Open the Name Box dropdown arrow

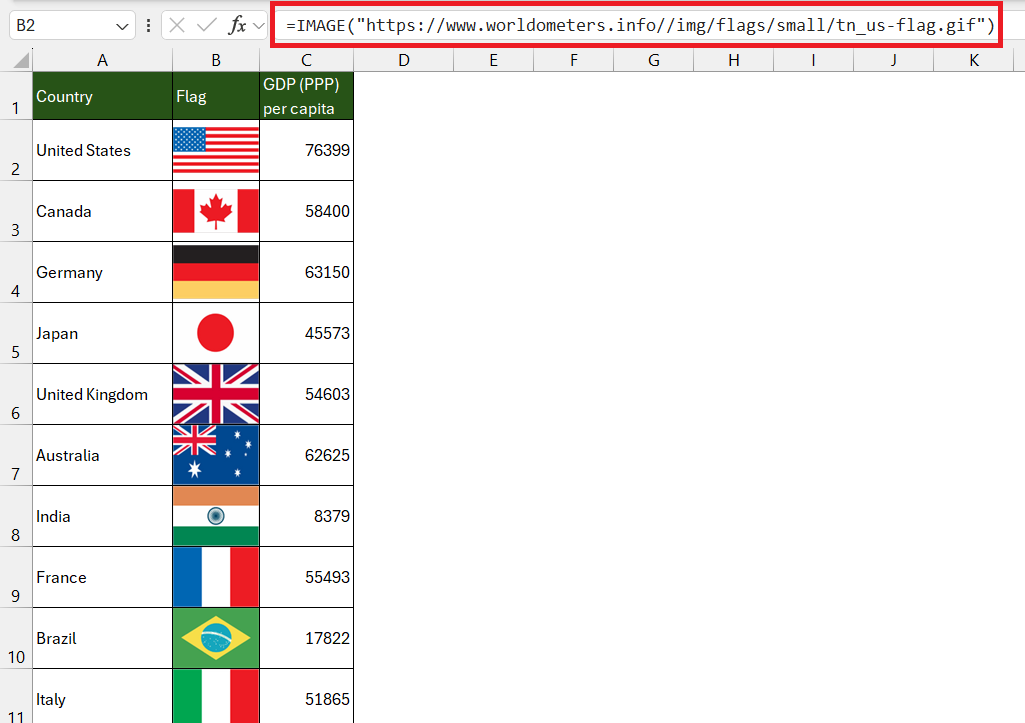pyautogui.click(x=122, y=26)
